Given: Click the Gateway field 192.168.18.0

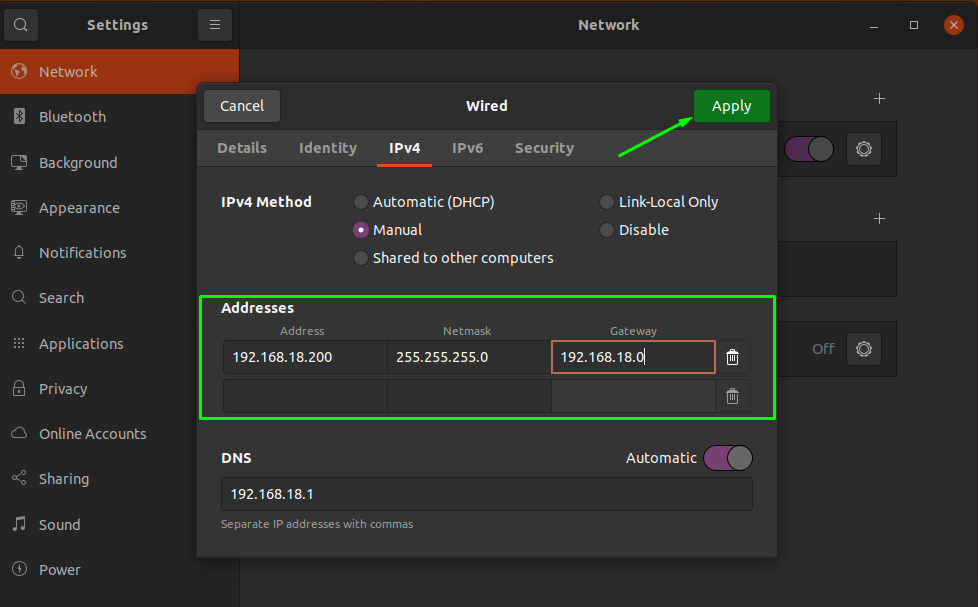Looking at the screenshot, I should pyautogui.click(x=633, y=357).
